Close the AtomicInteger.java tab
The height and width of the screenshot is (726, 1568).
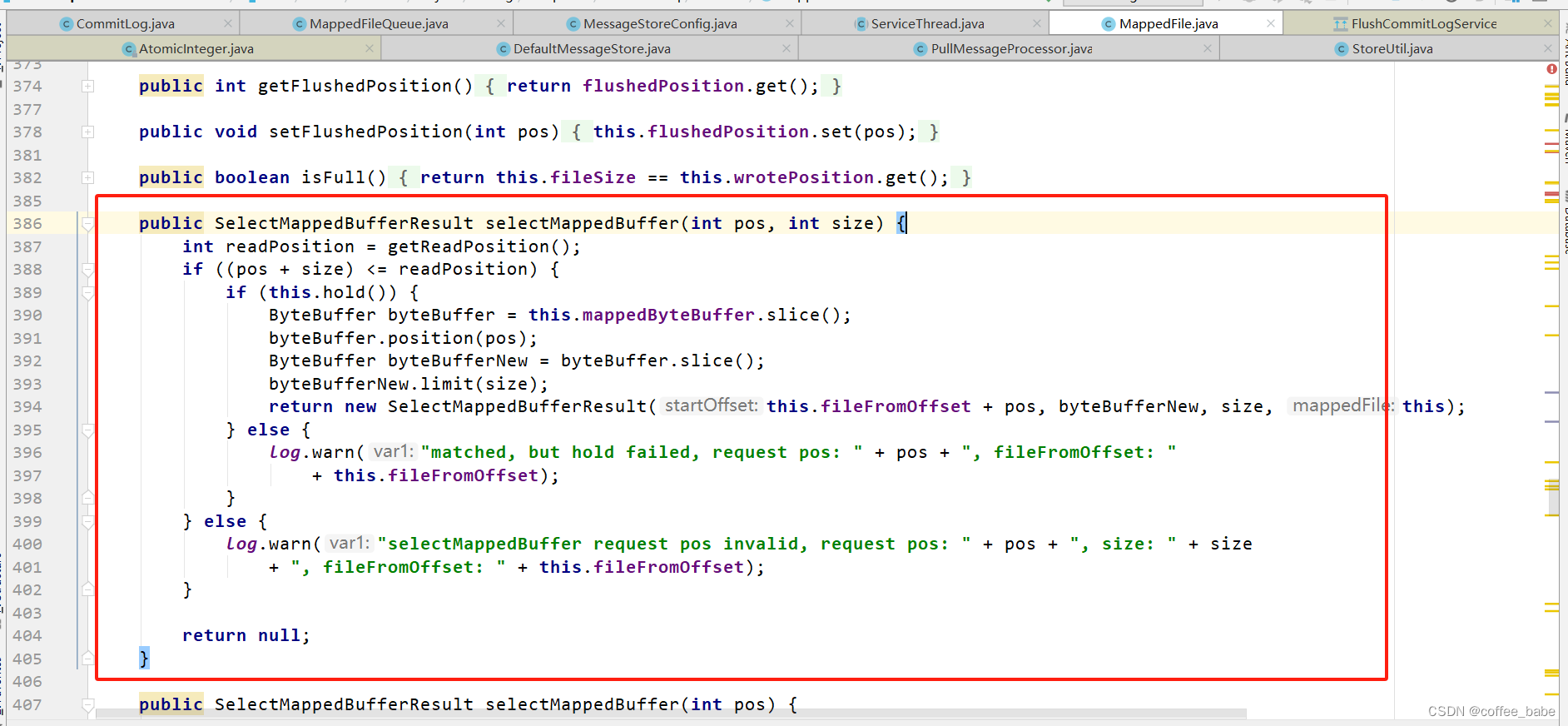click(370, 48)
